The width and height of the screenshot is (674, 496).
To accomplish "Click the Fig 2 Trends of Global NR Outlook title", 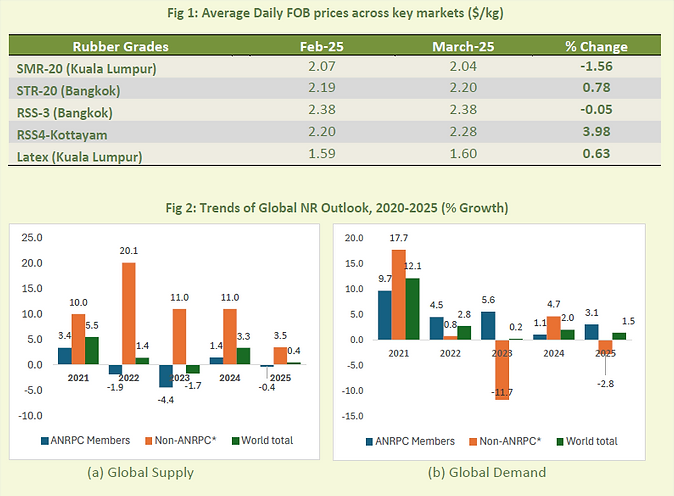I will [x=337, y=208].
